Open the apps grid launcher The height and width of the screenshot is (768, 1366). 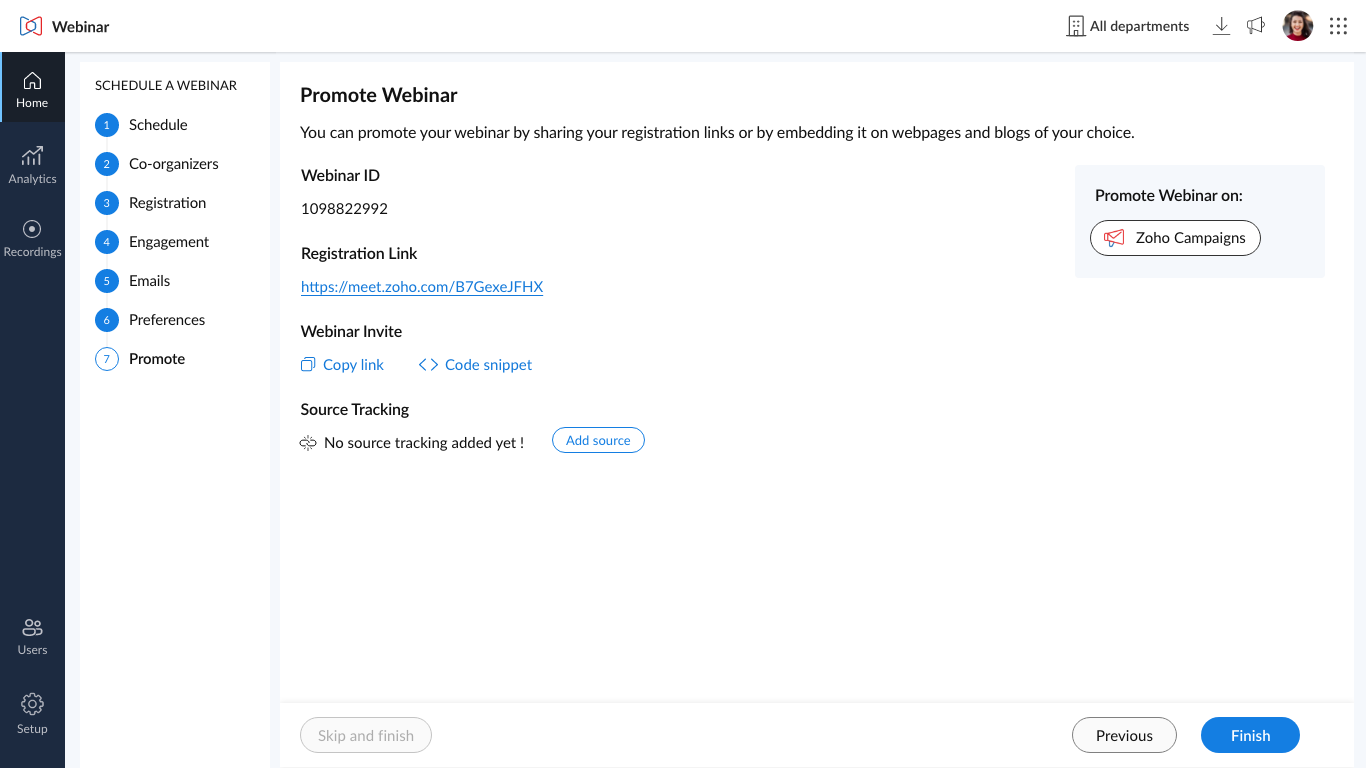(1338, 26)
